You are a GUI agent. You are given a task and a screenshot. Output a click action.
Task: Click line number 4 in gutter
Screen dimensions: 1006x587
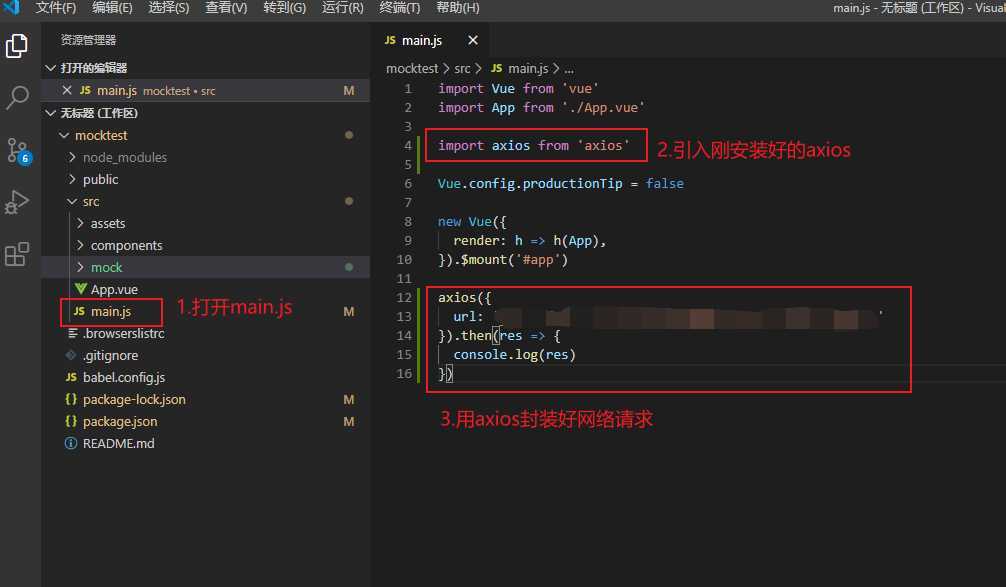click(x=407, y=146)
